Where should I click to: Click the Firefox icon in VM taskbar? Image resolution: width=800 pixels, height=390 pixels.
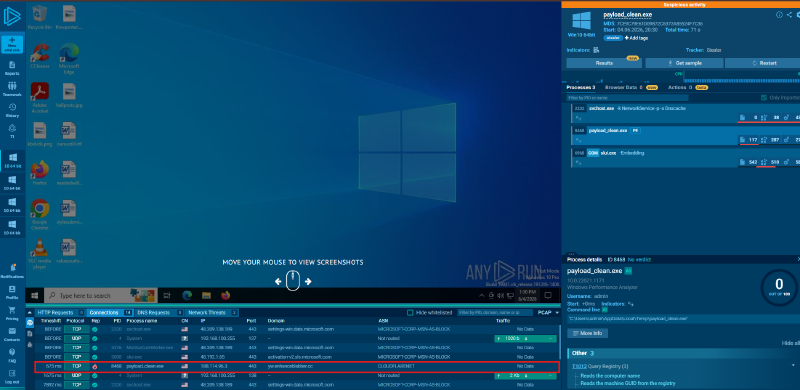226,295
